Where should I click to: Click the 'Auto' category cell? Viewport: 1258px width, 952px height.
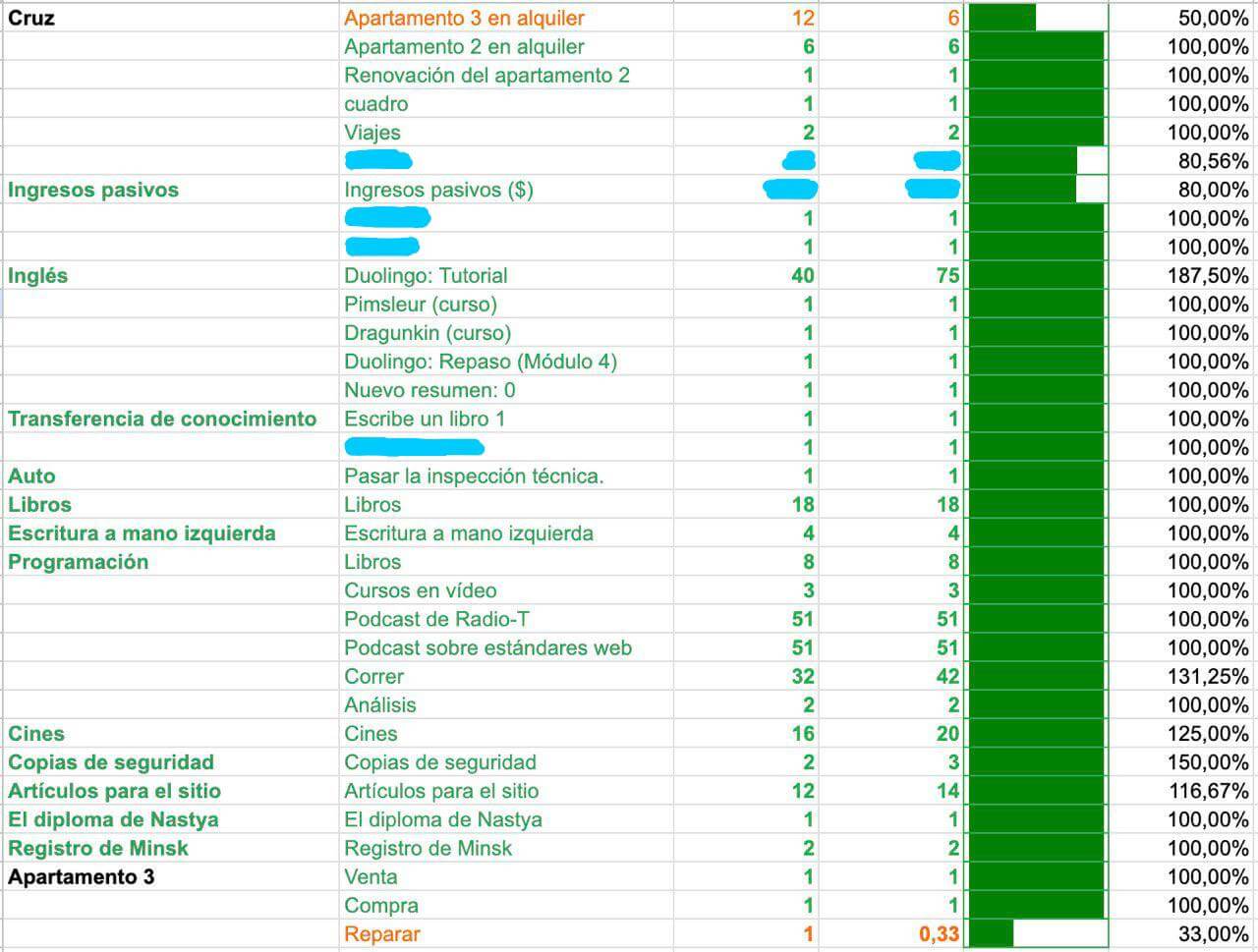pyautogui.click(x=170, y=476)
